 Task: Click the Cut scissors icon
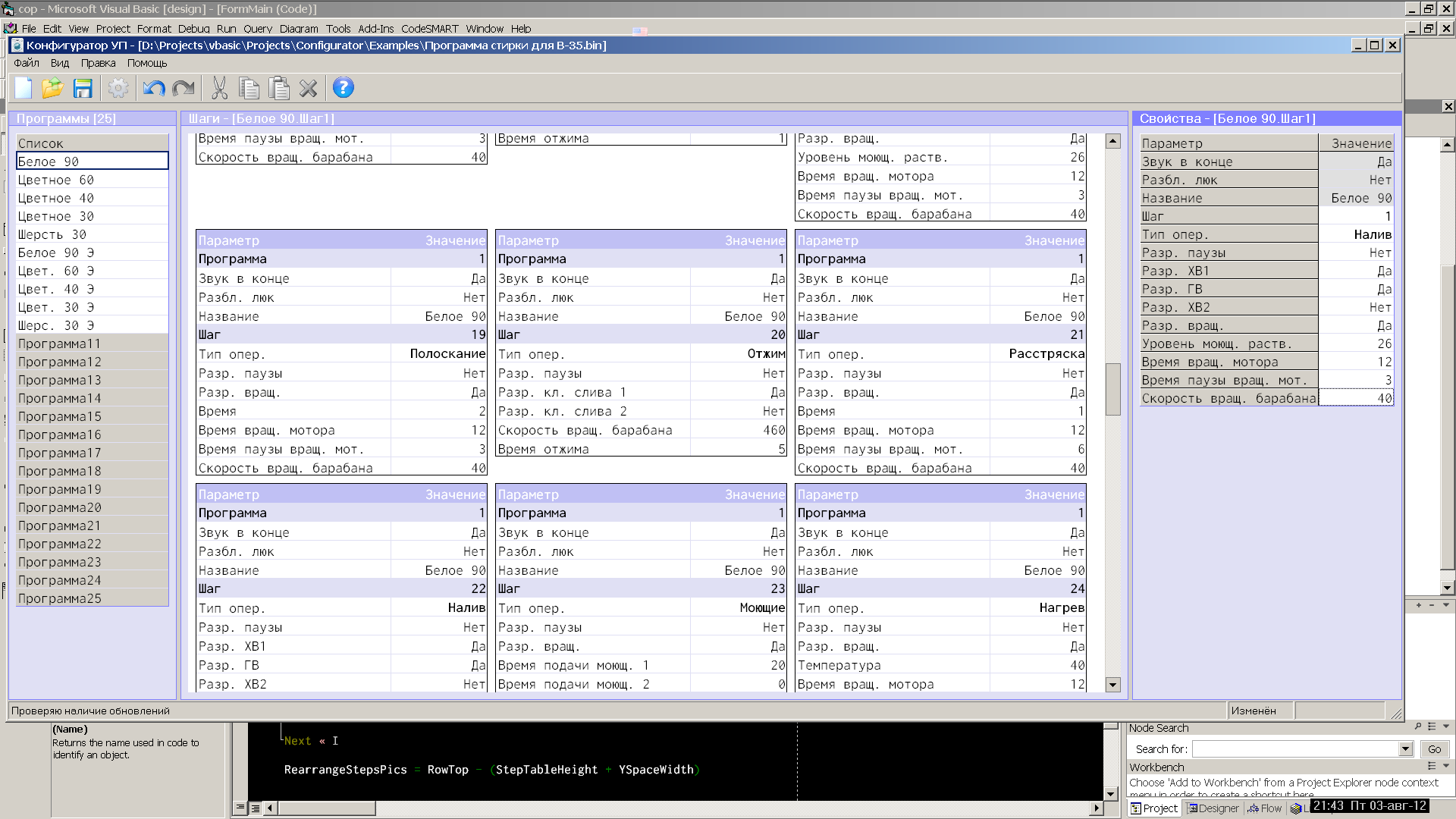(x=219, y=88)
